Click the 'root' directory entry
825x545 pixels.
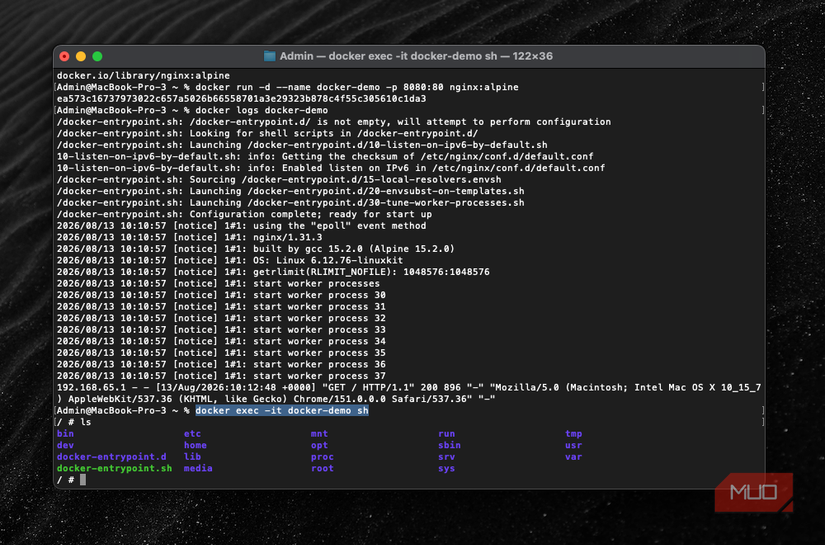click(x=322, y=469)
